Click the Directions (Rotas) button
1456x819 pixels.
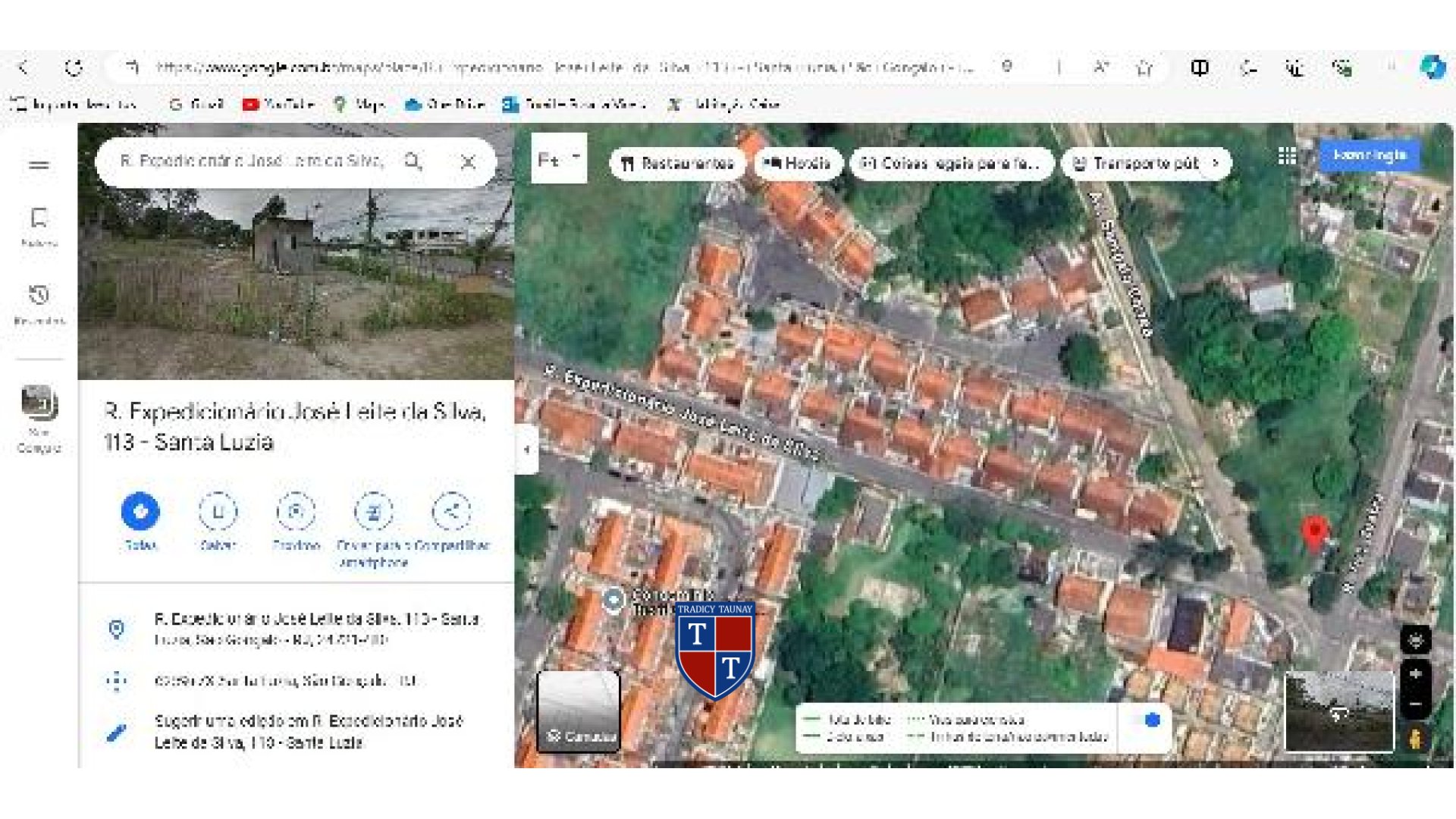pyautogui.click(x=140, y=512)
